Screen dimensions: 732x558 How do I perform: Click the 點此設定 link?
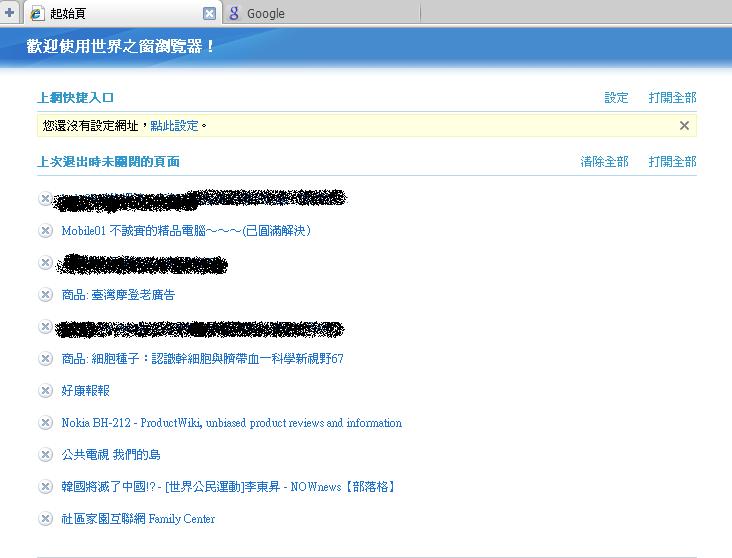(174, 126)
